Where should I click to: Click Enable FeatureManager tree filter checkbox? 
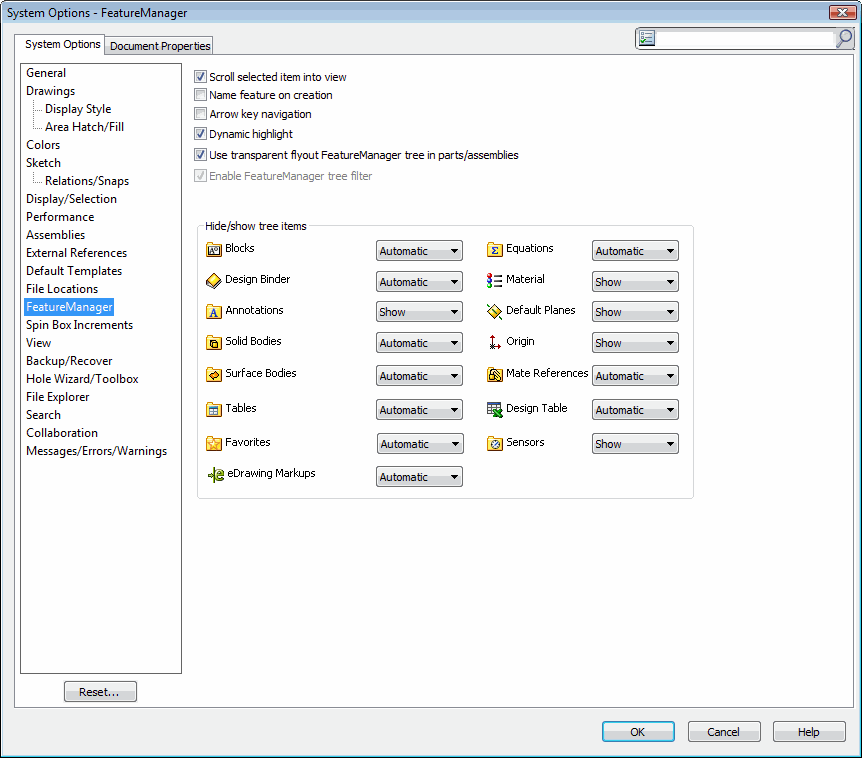[200, 176]
